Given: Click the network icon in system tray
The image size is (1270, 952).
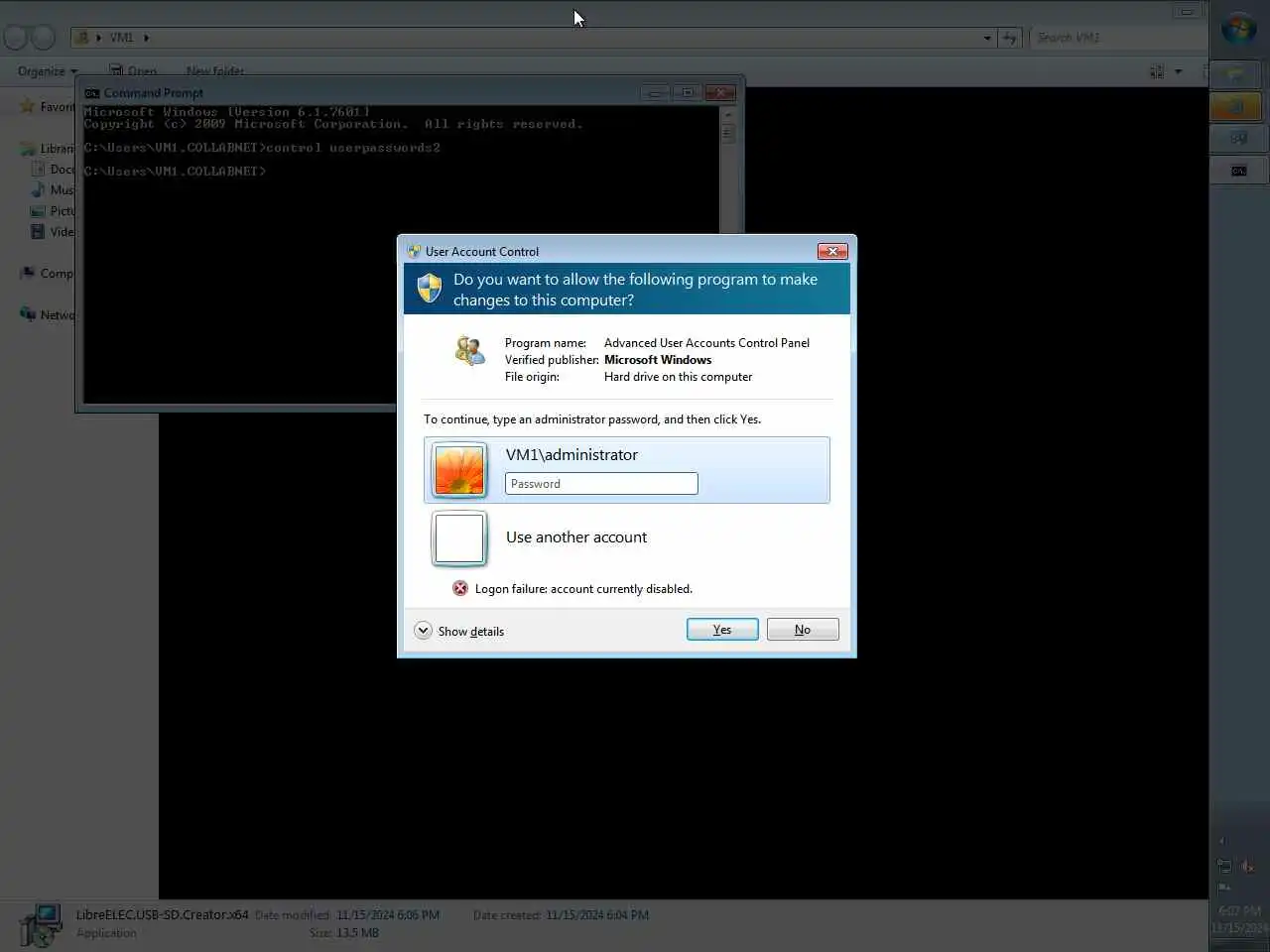Looking at the screenshot, I should click(1224, 866).
